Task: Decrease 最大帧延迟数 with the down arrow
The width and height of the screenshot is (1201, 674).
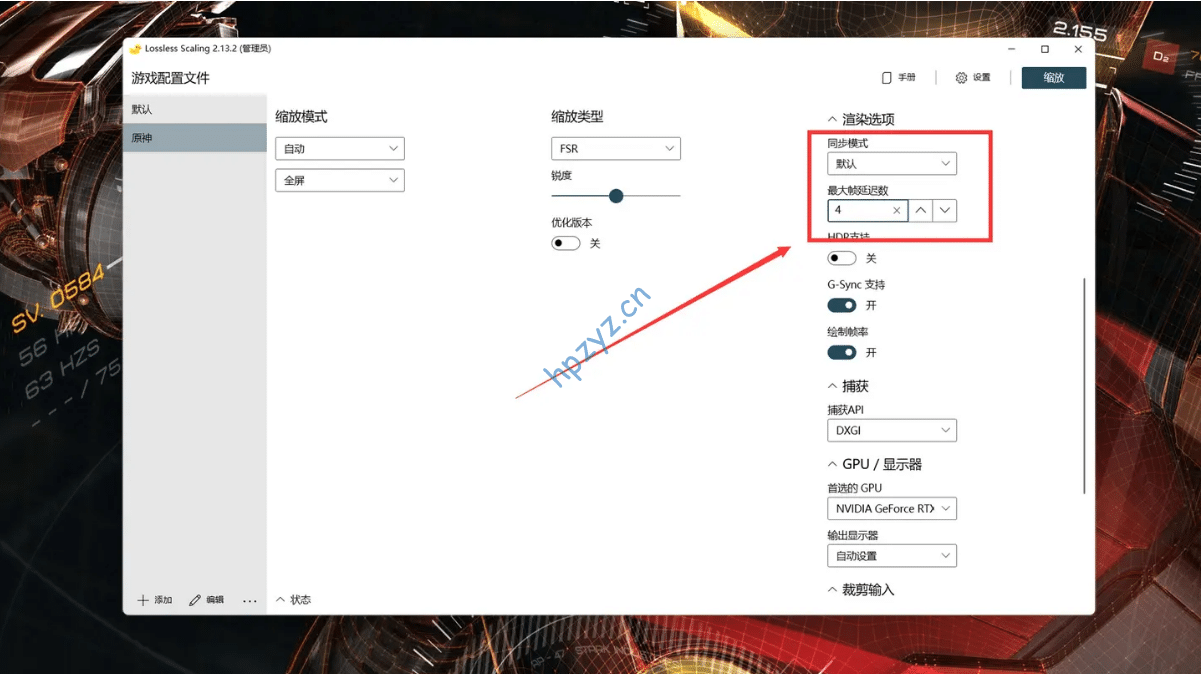Action: [x=945, y=211]
